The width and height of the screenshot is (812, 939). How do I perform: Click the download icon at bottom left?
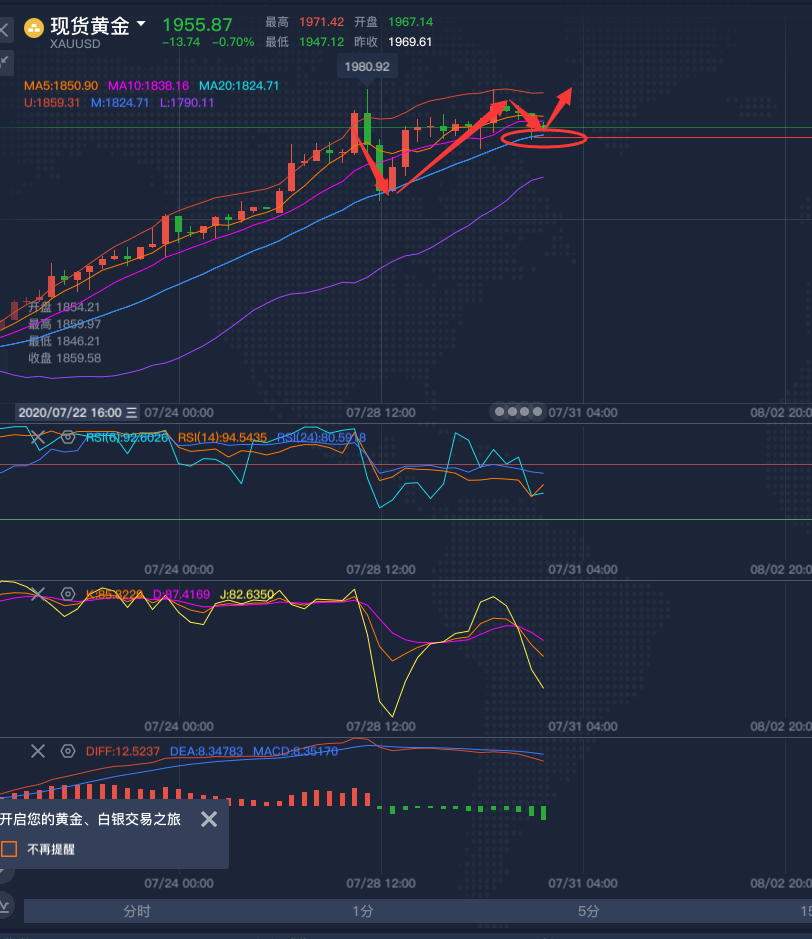pyautogui.click(x=5, y=906)
